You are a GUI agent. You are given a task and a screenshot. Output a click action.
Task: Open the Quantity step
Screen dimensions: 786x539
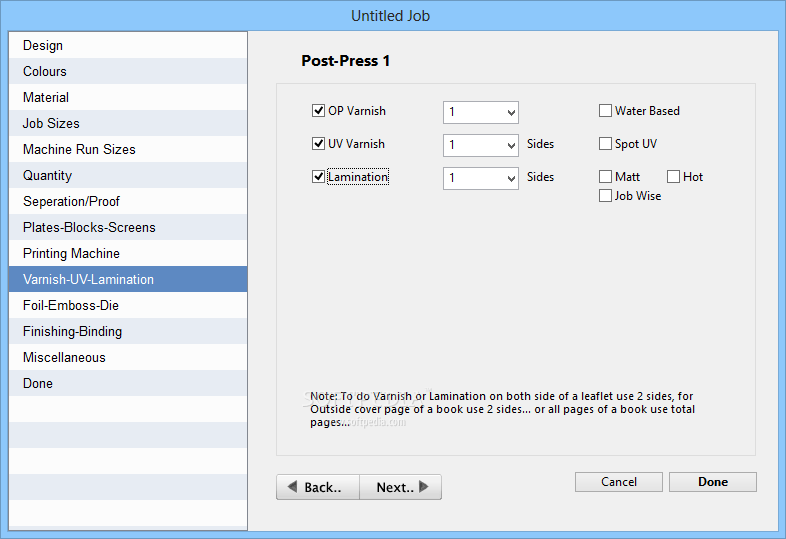(x=128, y=175)
